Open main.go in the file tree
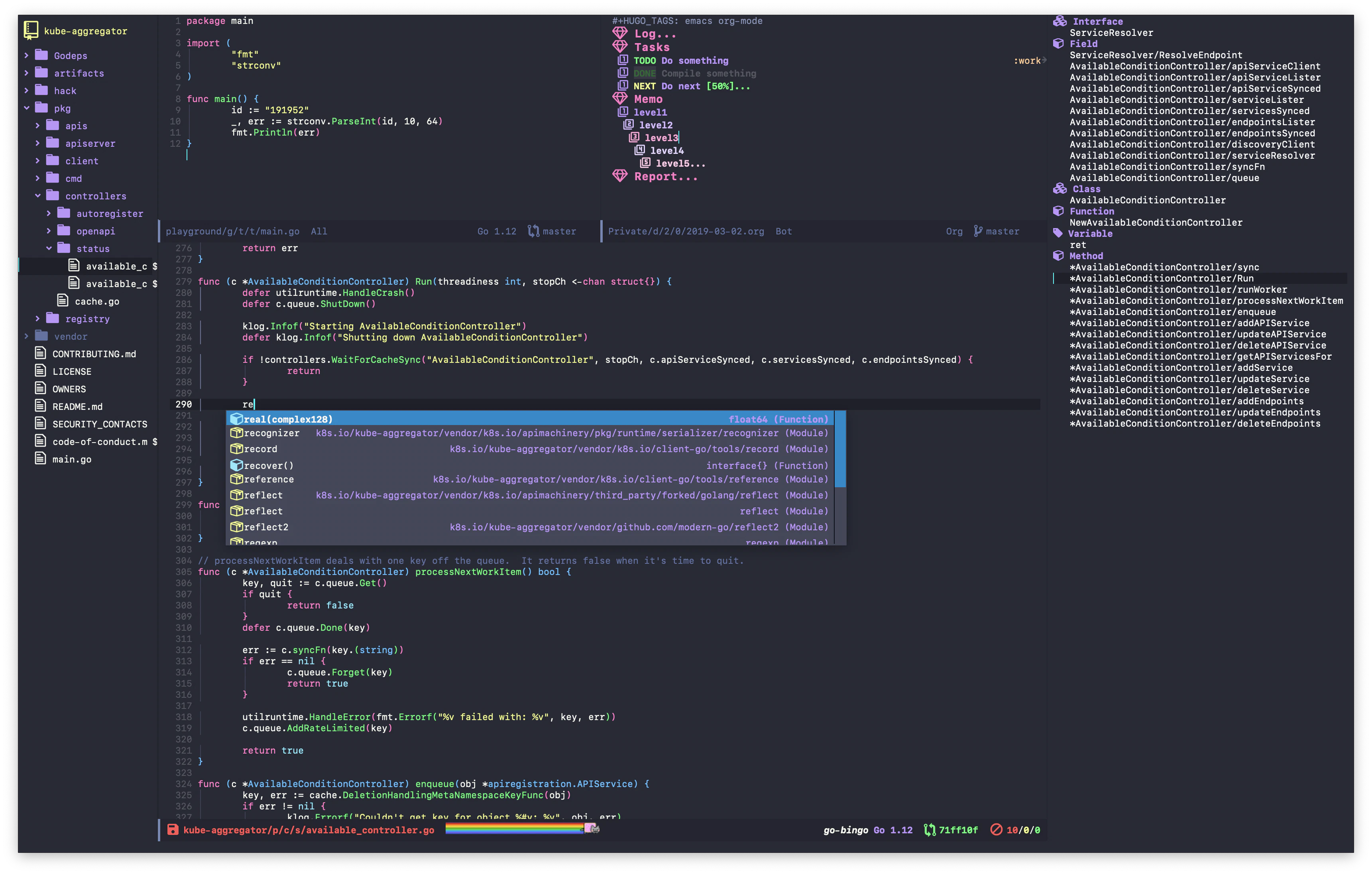This screenshot has height=874, width=1372. (x=72, y=459)
